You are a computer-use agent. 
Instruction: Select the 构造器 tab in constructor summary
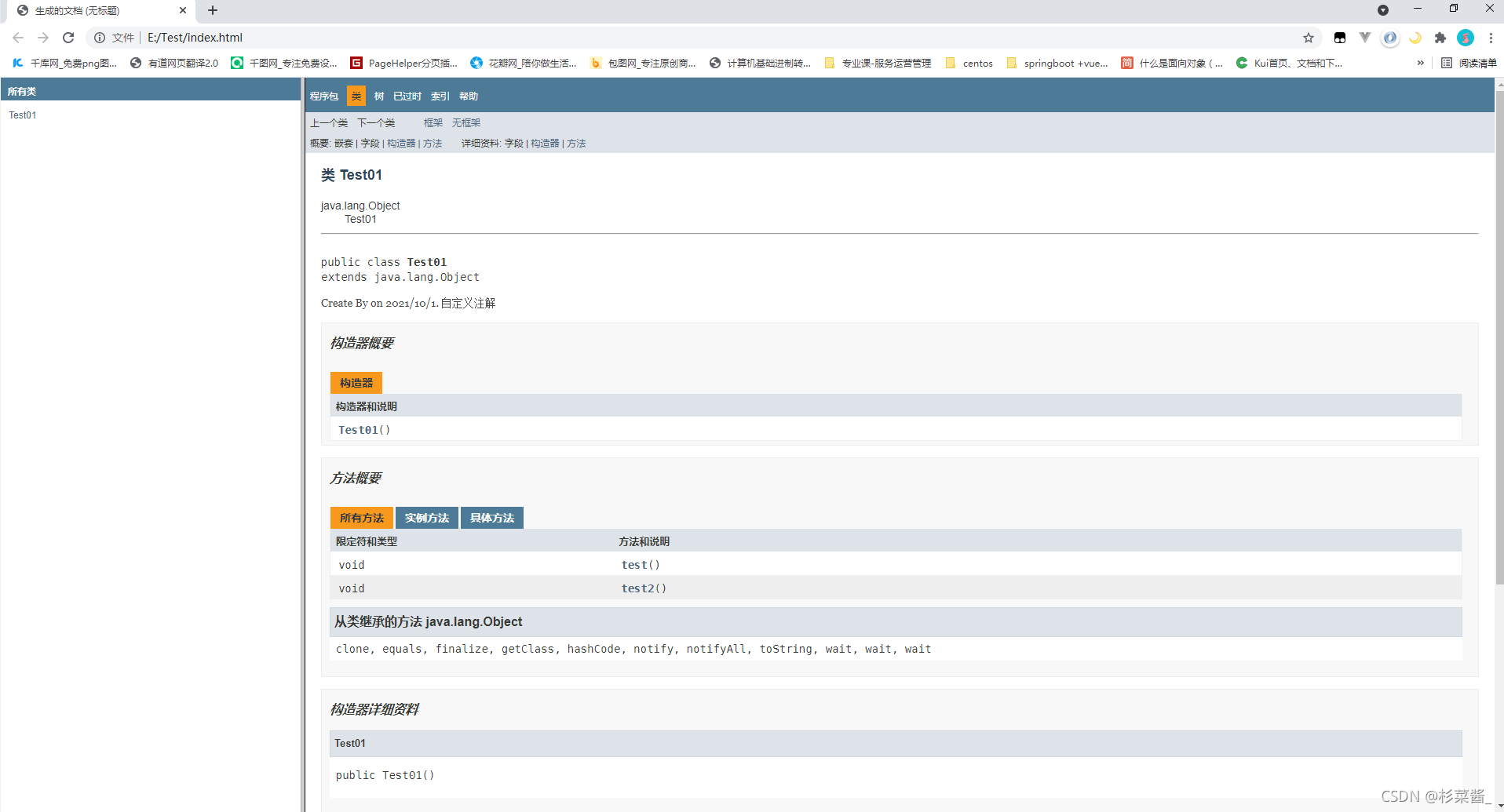tap(356, 383)
